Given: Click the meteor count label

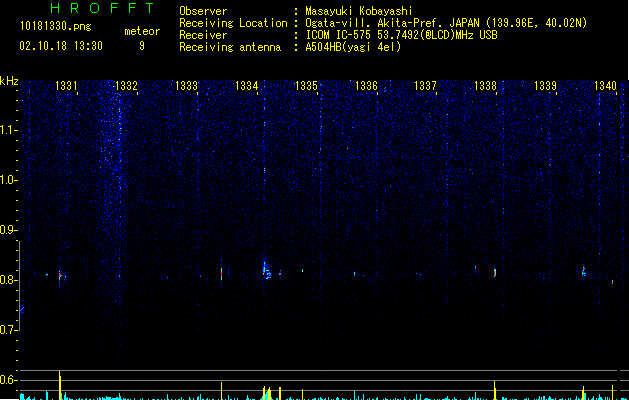Looking at the screenshot, I should [x=142, y=31].
